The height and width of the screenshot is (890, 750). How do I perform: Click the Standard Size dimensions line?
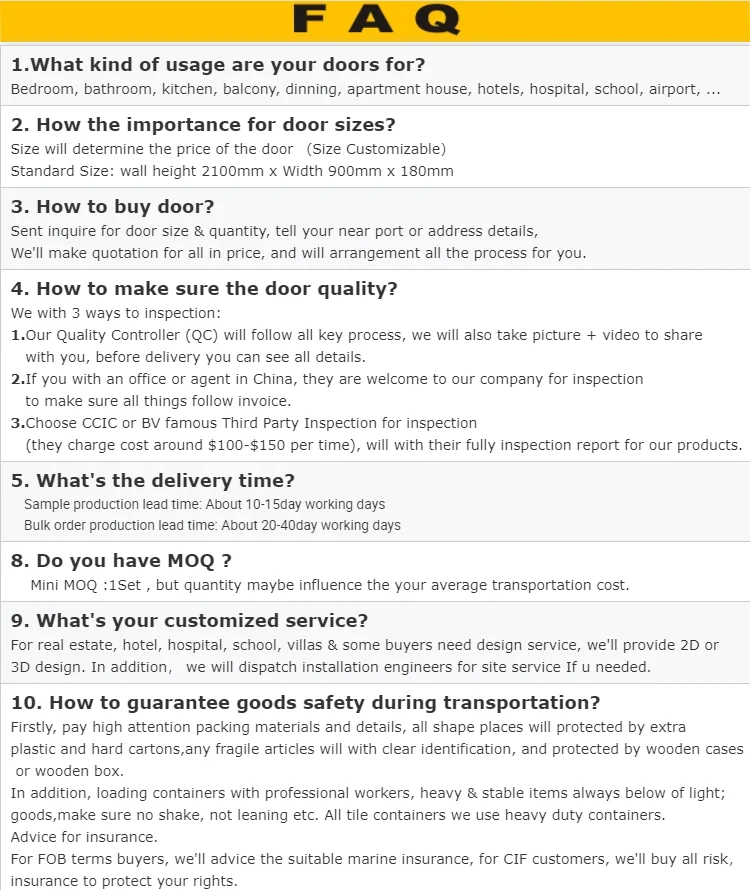(232, 171)
